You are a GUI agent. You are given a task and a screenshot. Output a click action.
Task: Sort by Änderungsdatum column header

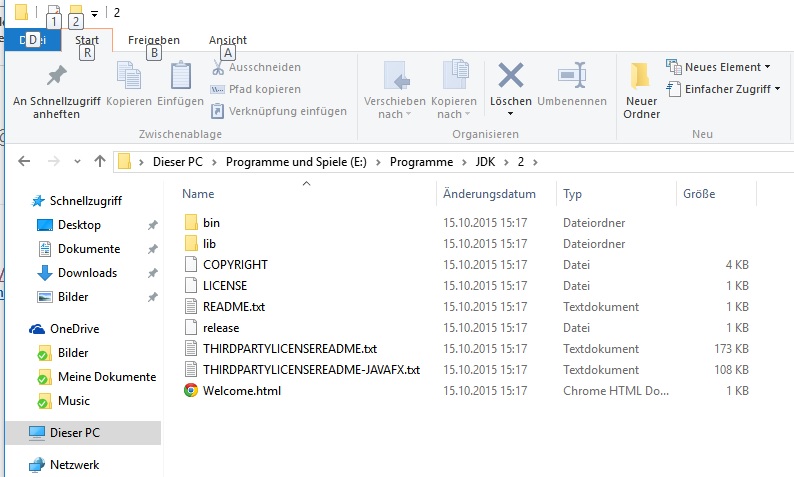pyautogui.click(x=489, y=194)
